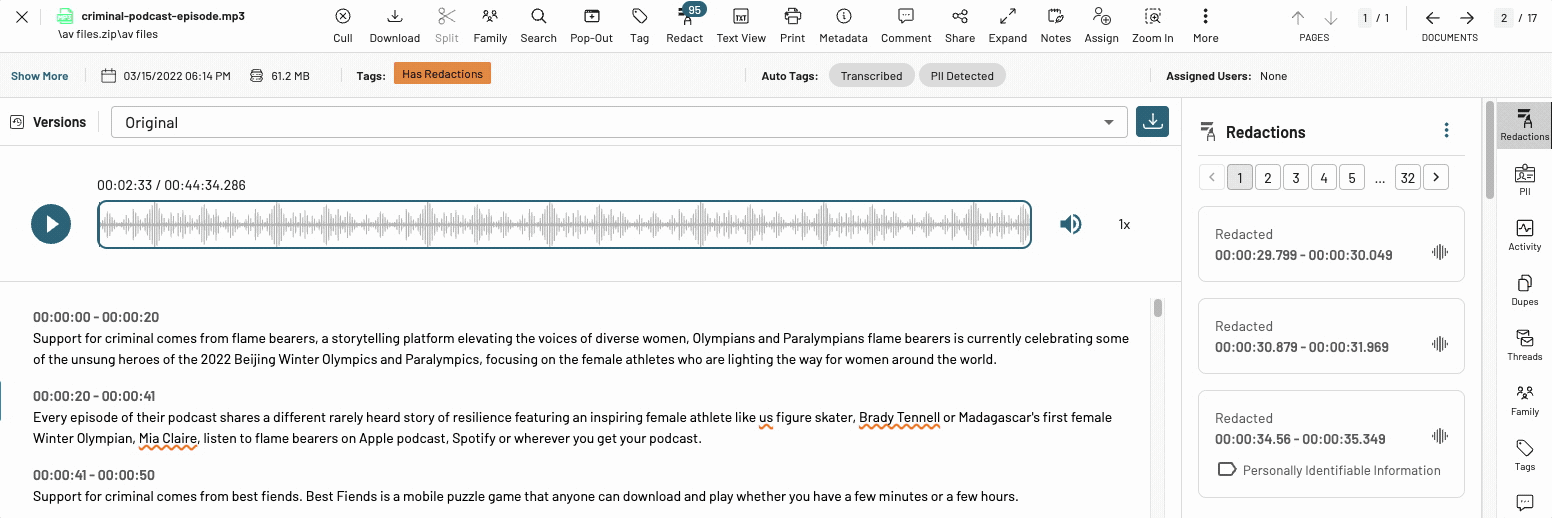The width and height of the screenshot is (1552, 518).
Task: Print the document
Action: click(x=793, y=26)
